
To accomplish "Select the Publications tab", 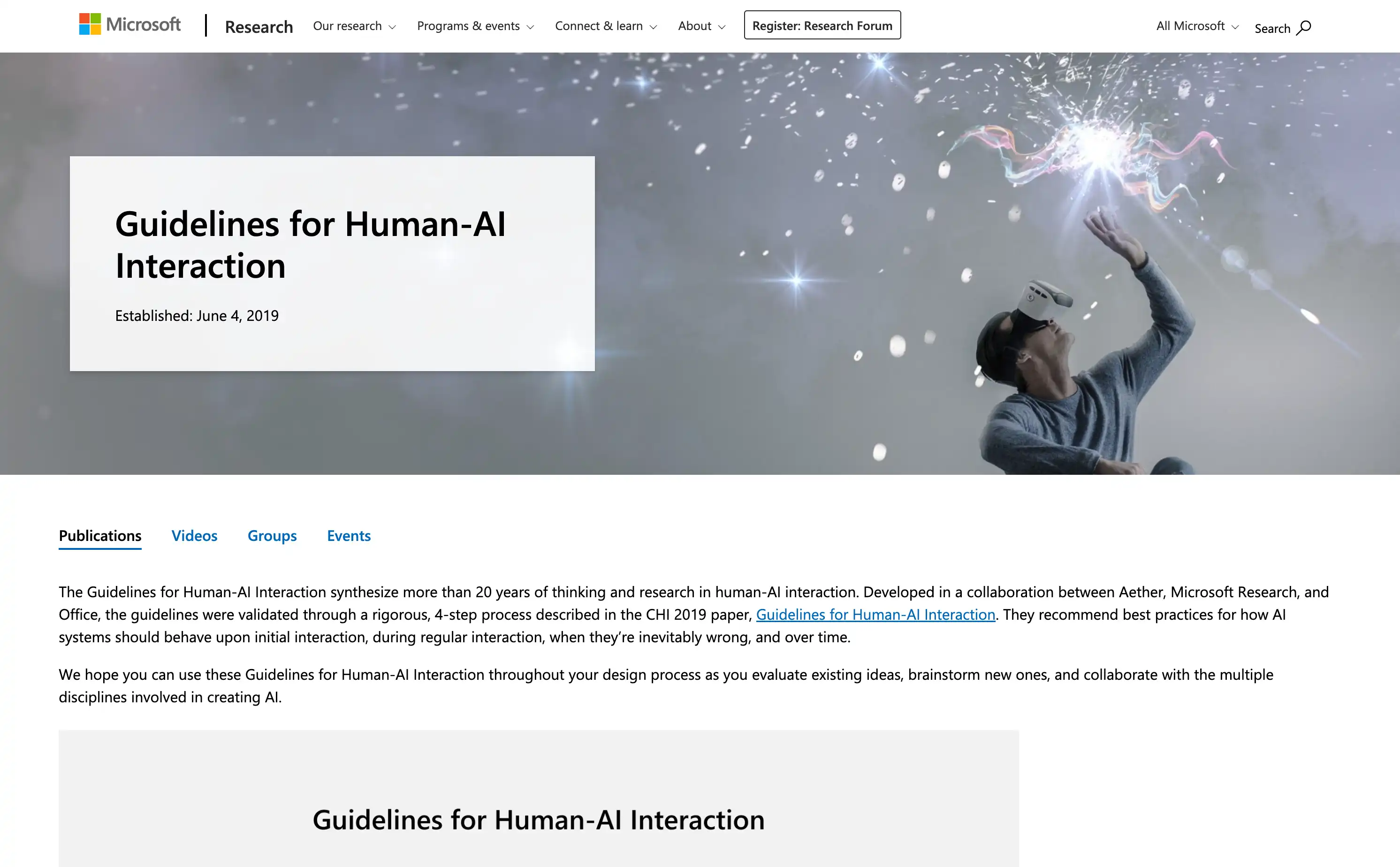I will [100, 536].
